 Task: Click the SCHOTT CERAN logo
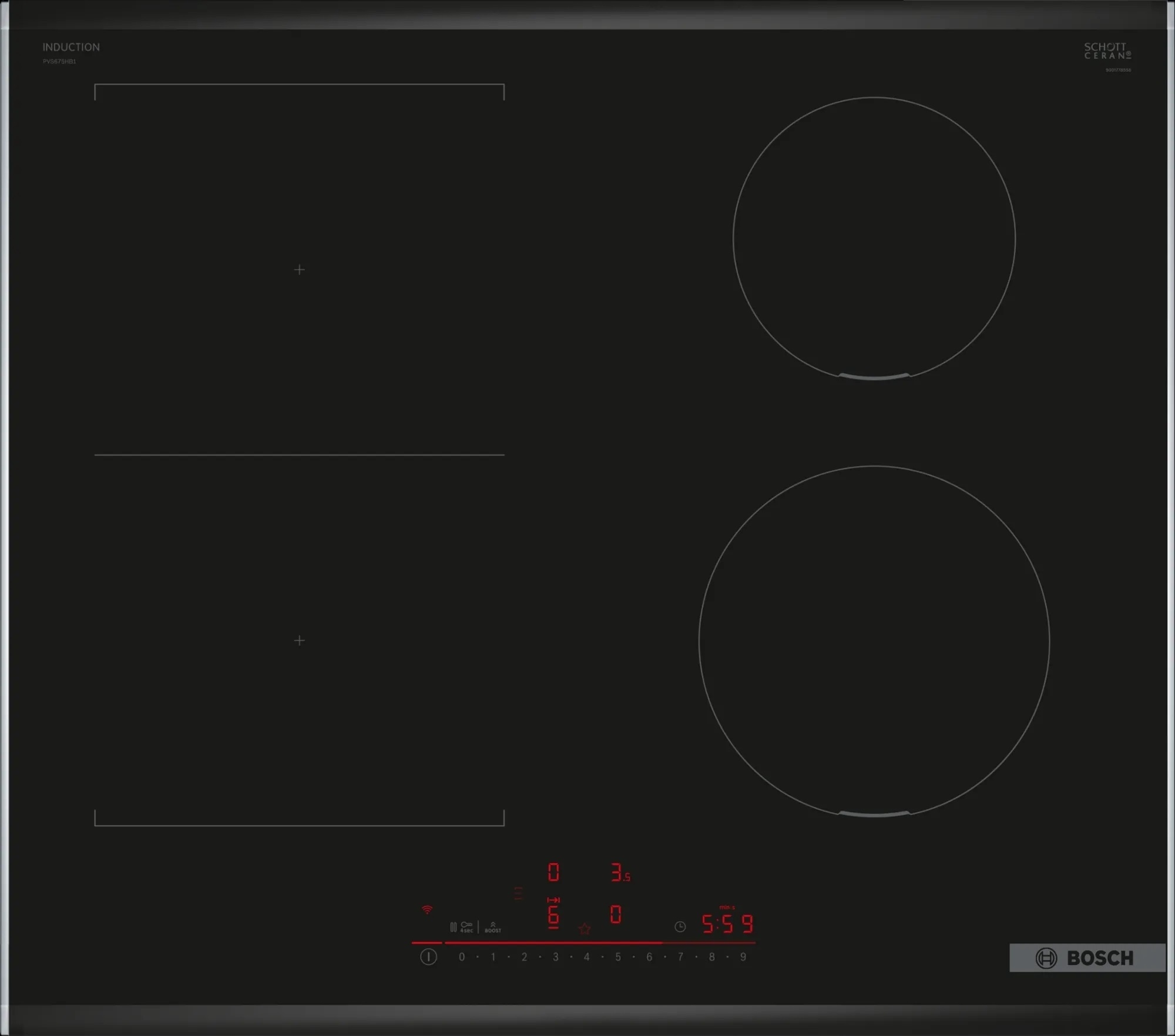point(1107,51)
